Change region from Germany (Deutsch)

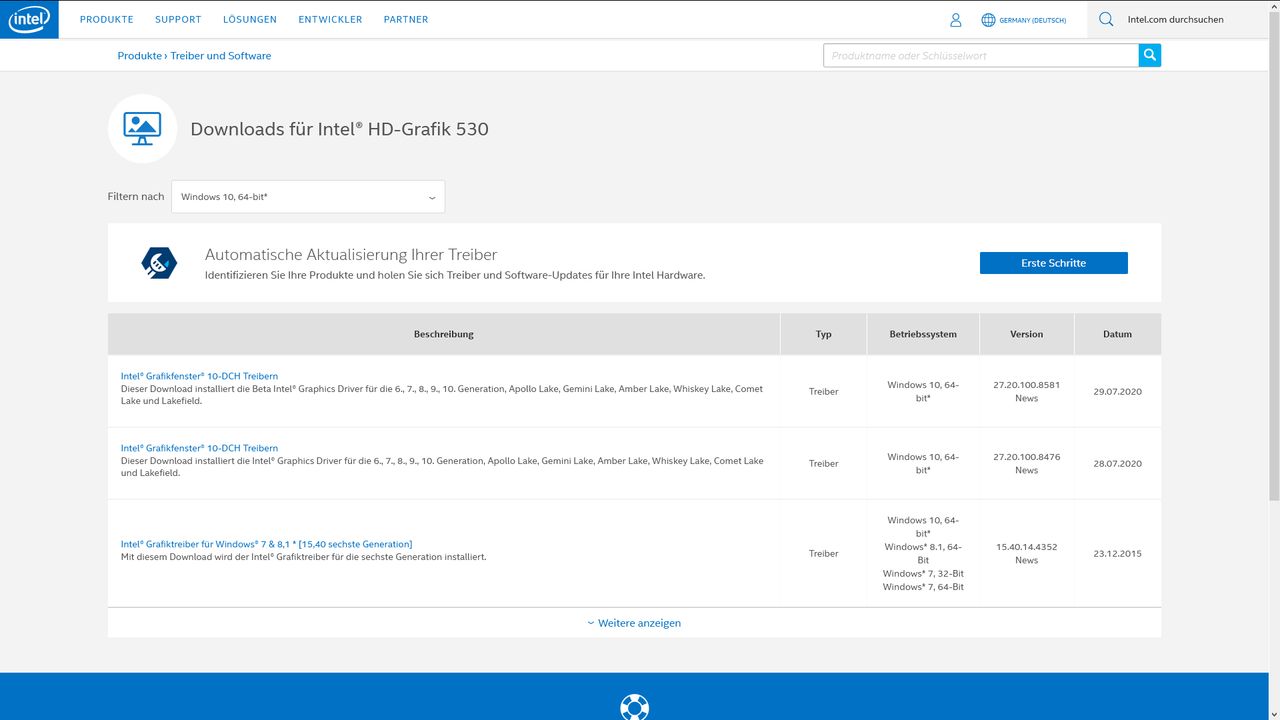pyautogui.click(x=1032, y=20)
